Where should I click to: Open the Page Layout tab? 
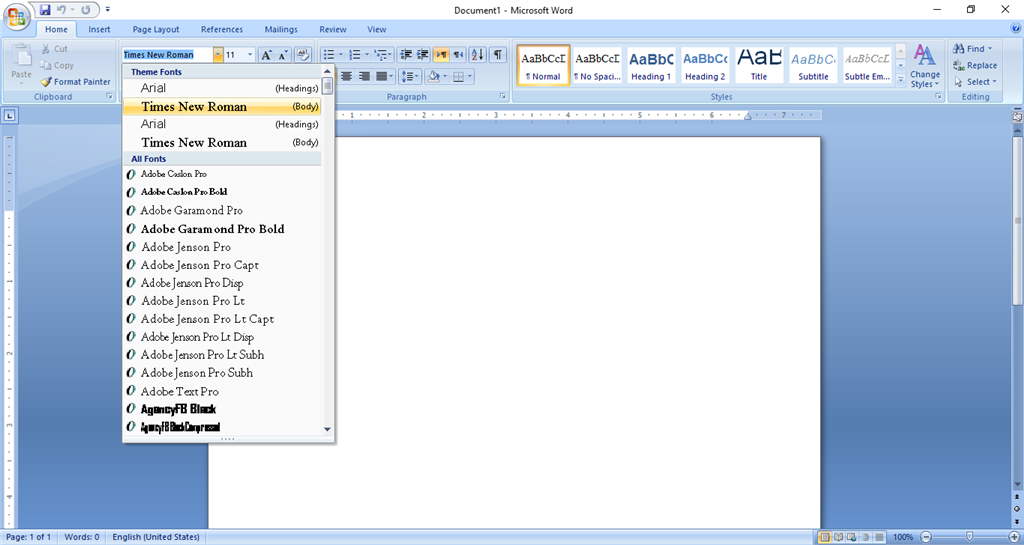155,29
